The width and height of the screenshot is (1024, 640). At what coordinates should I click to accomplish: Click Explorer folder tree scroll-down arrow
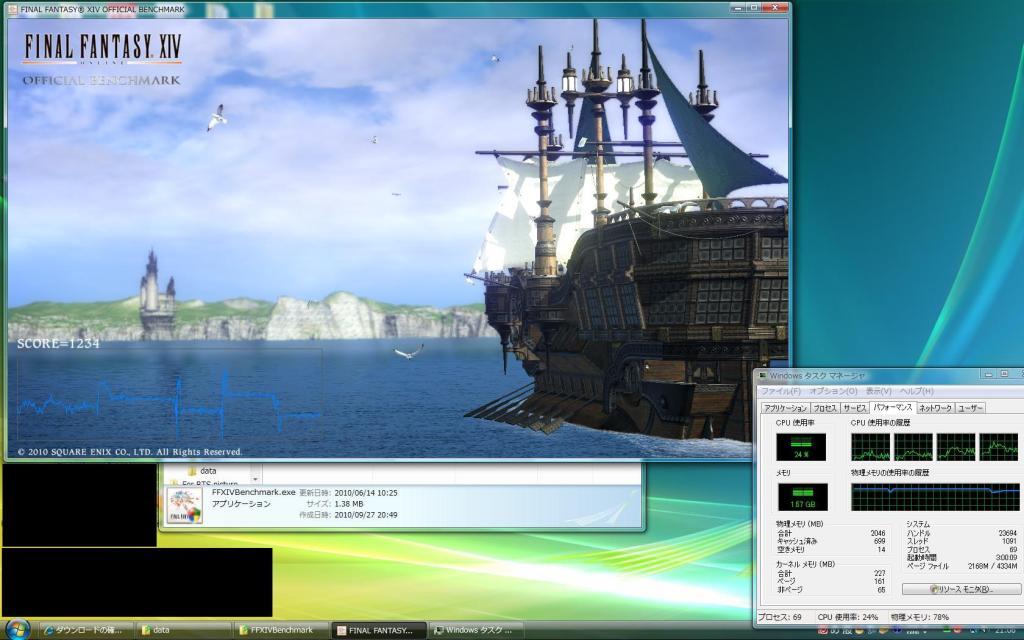[x=255, y=479]
